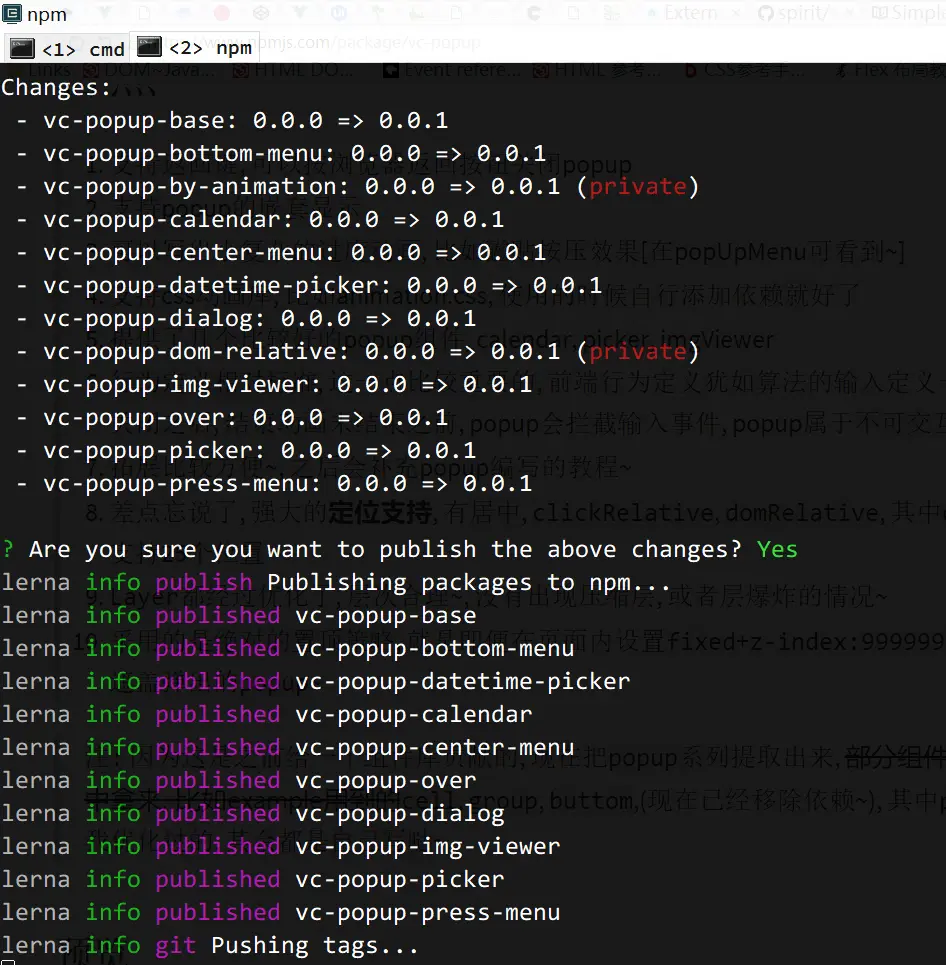This screenshot has height=965, width=946.
Task: Click the cmd tab terminal icon
Action: 22,49
